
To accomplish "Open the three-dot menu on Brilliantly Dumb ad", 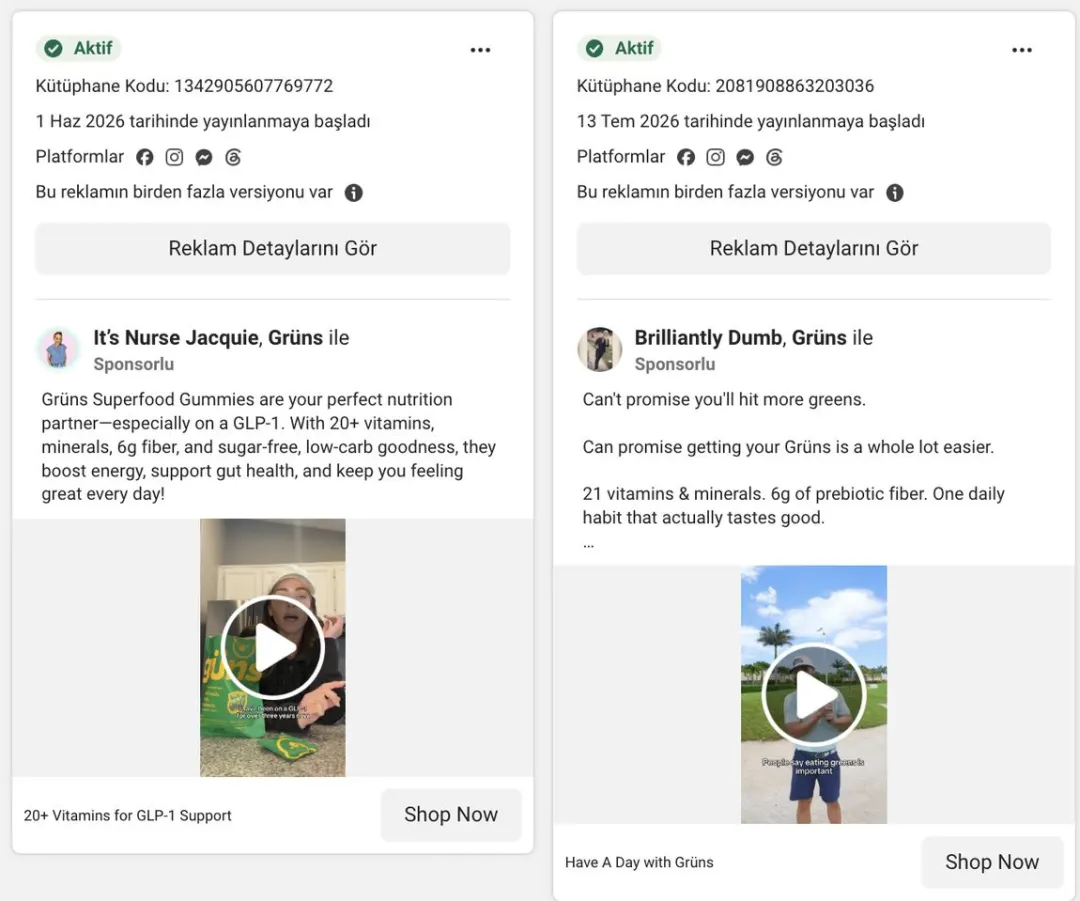I will pos(1021,50).
